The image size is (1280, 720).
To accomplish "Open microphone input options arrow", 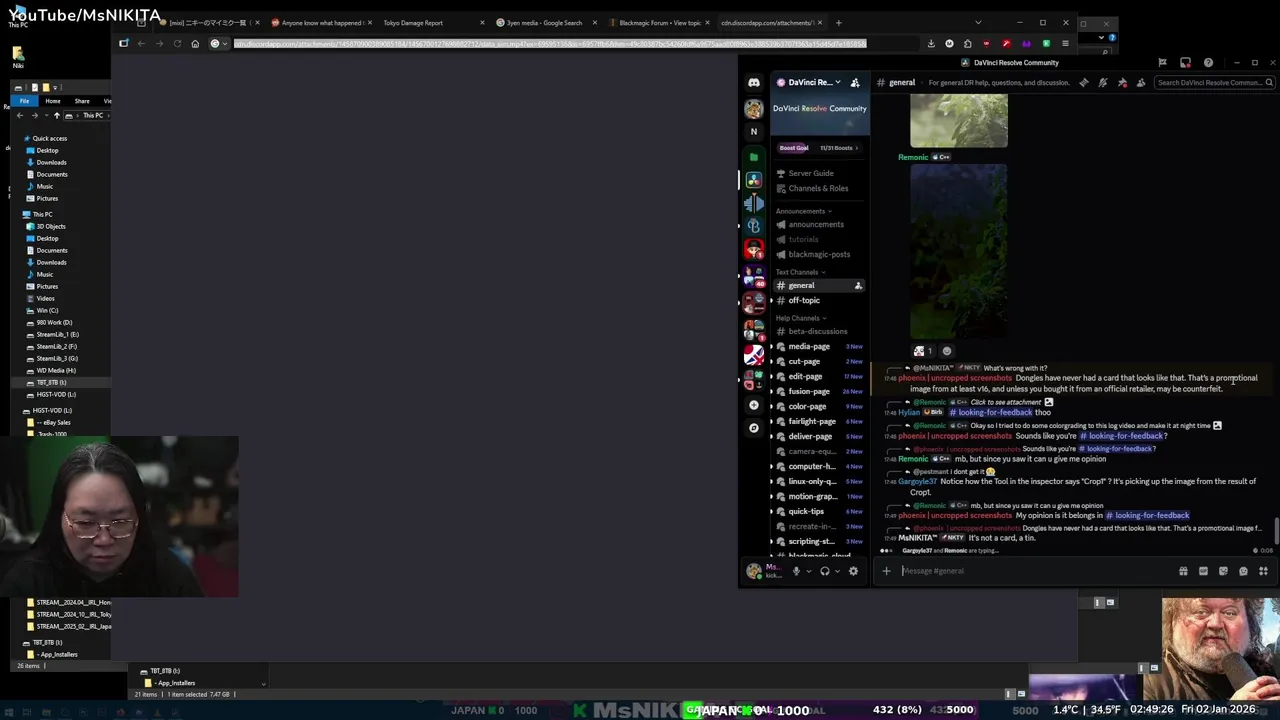I will [808, 571].
